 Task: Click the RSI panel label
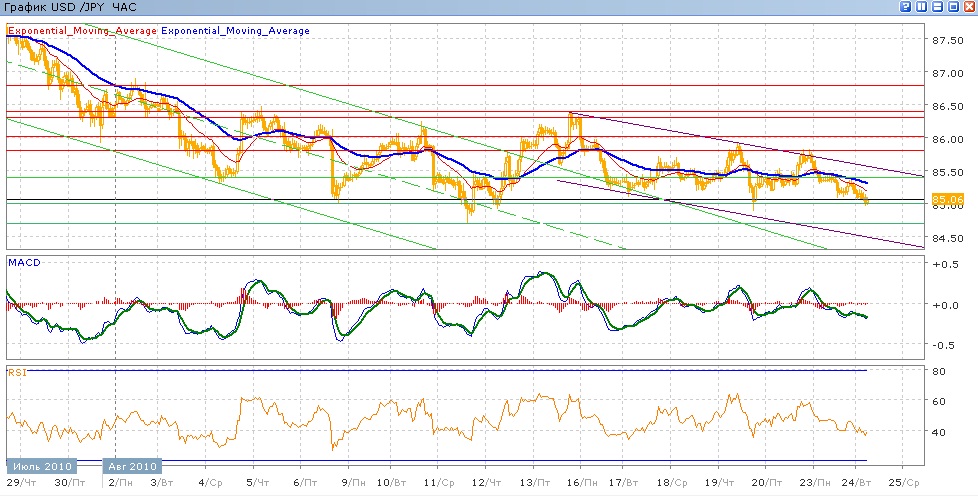(x=16, y=373)
